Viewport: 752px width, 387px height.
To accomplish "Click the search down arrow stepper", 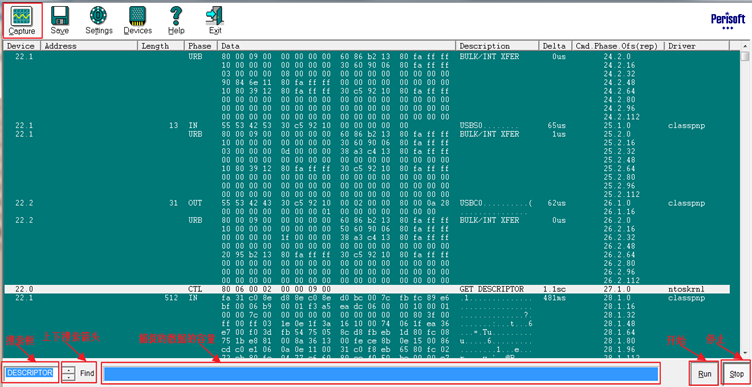I will tap(70, 376).
